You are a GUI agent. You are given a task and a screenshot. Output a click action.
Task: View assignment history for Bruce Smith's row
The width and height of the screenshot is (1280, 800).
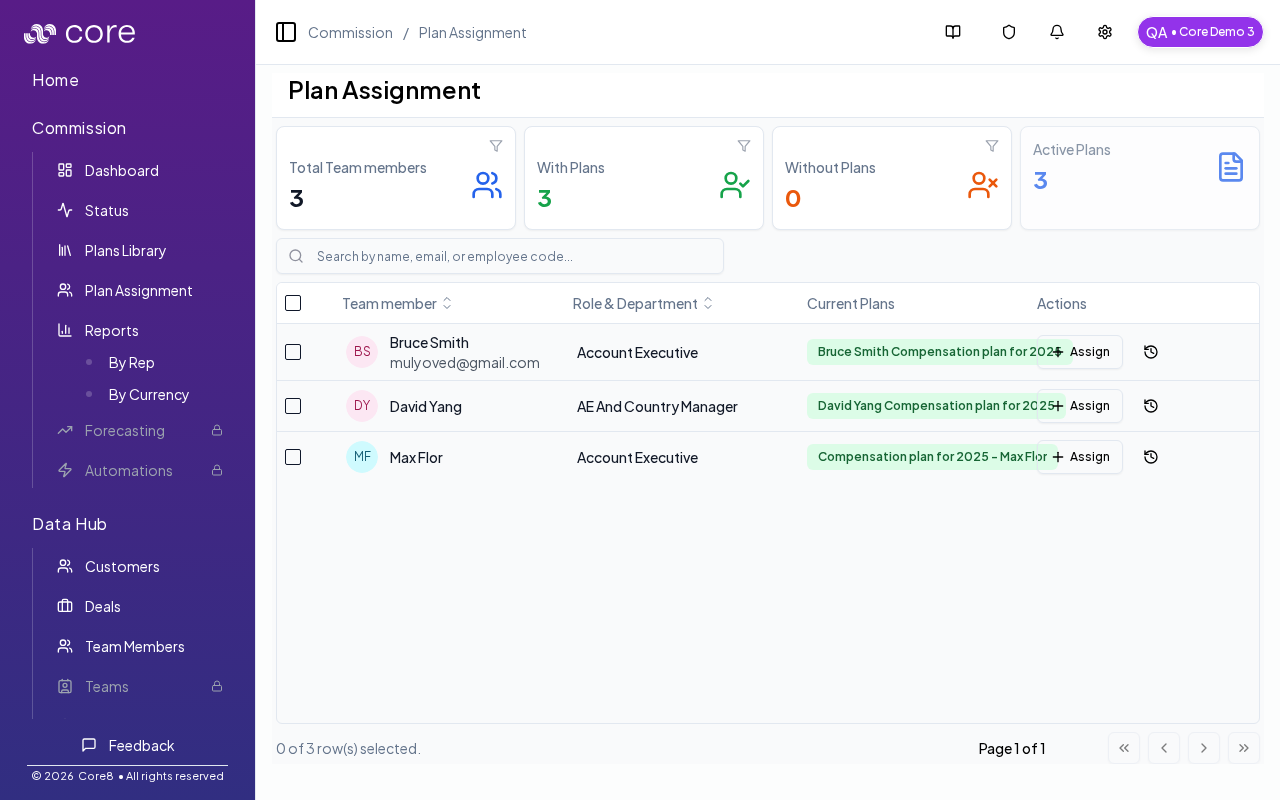click(x=1151, y=352)
